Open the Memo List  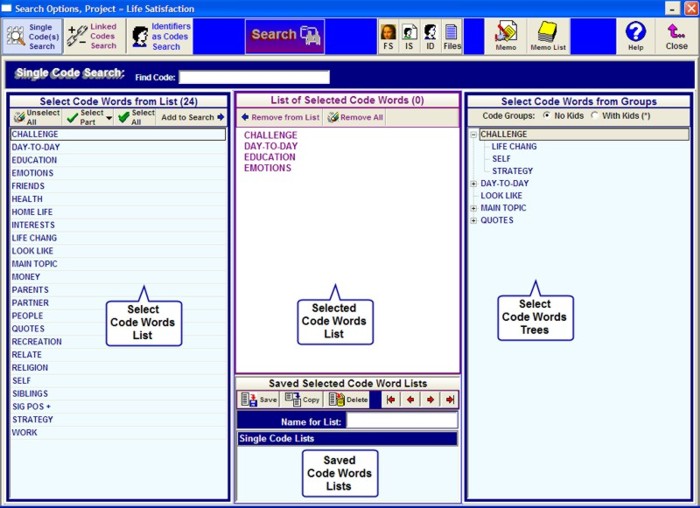click(x=547, y=36)
